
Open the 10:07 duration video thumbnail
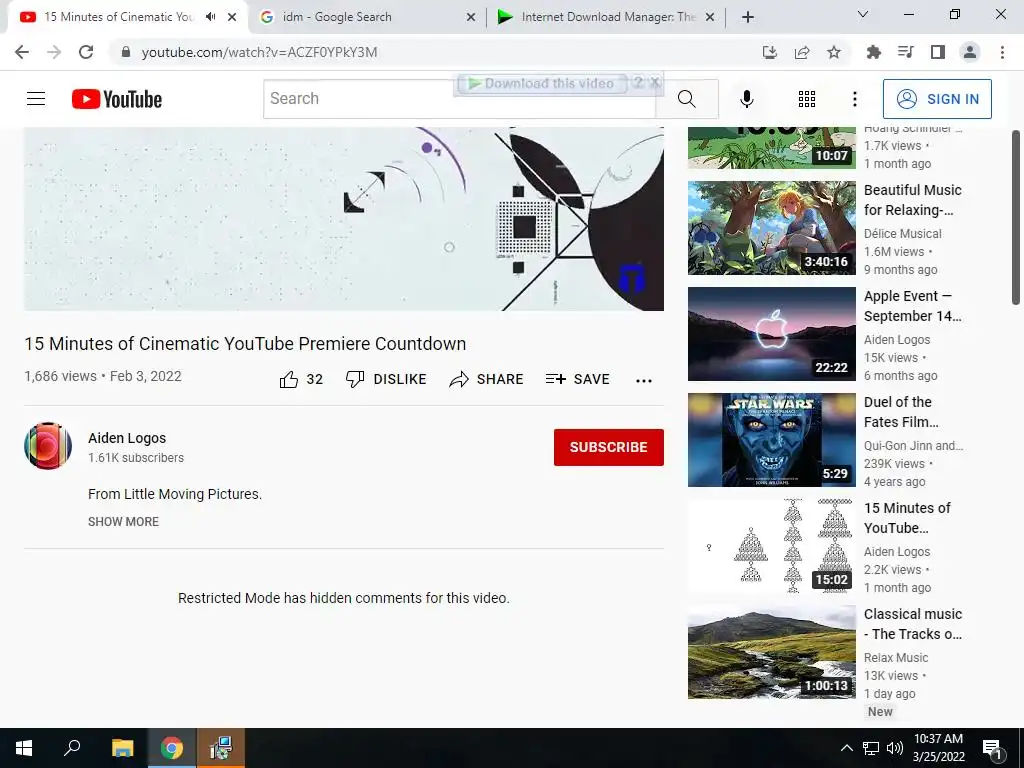(771, 148)
